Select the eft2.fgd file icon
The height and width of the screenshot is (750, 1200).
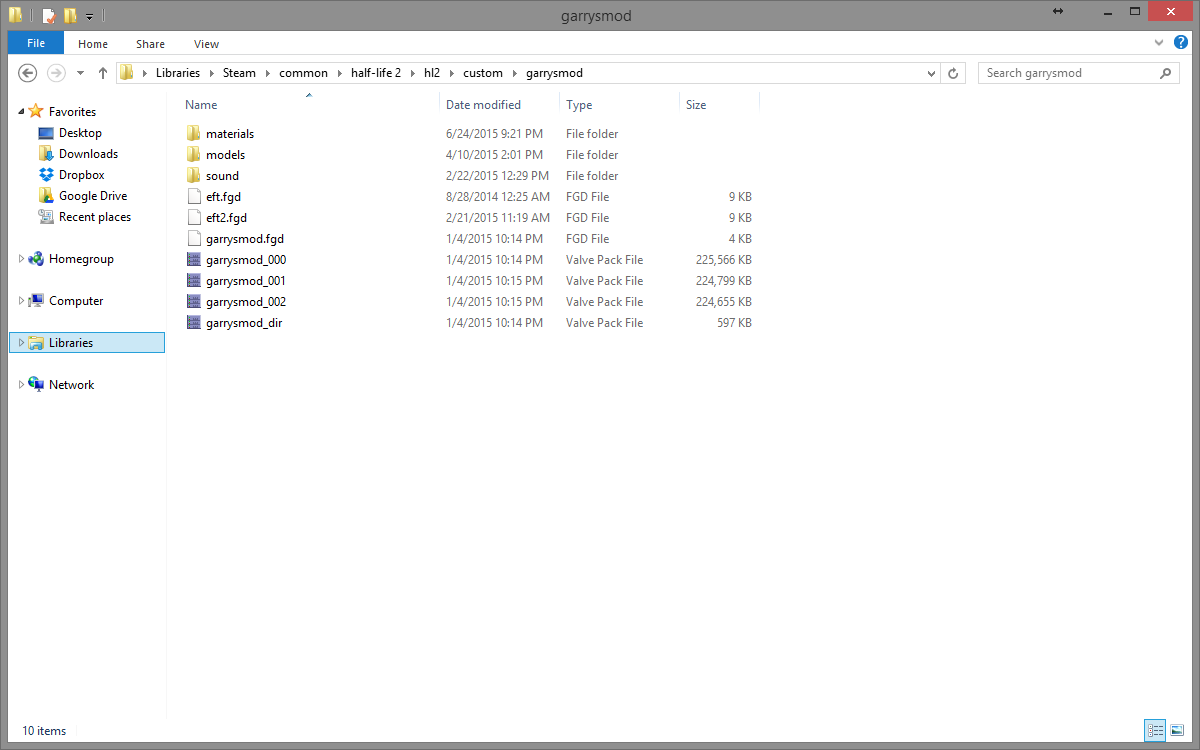click(194, 218)
